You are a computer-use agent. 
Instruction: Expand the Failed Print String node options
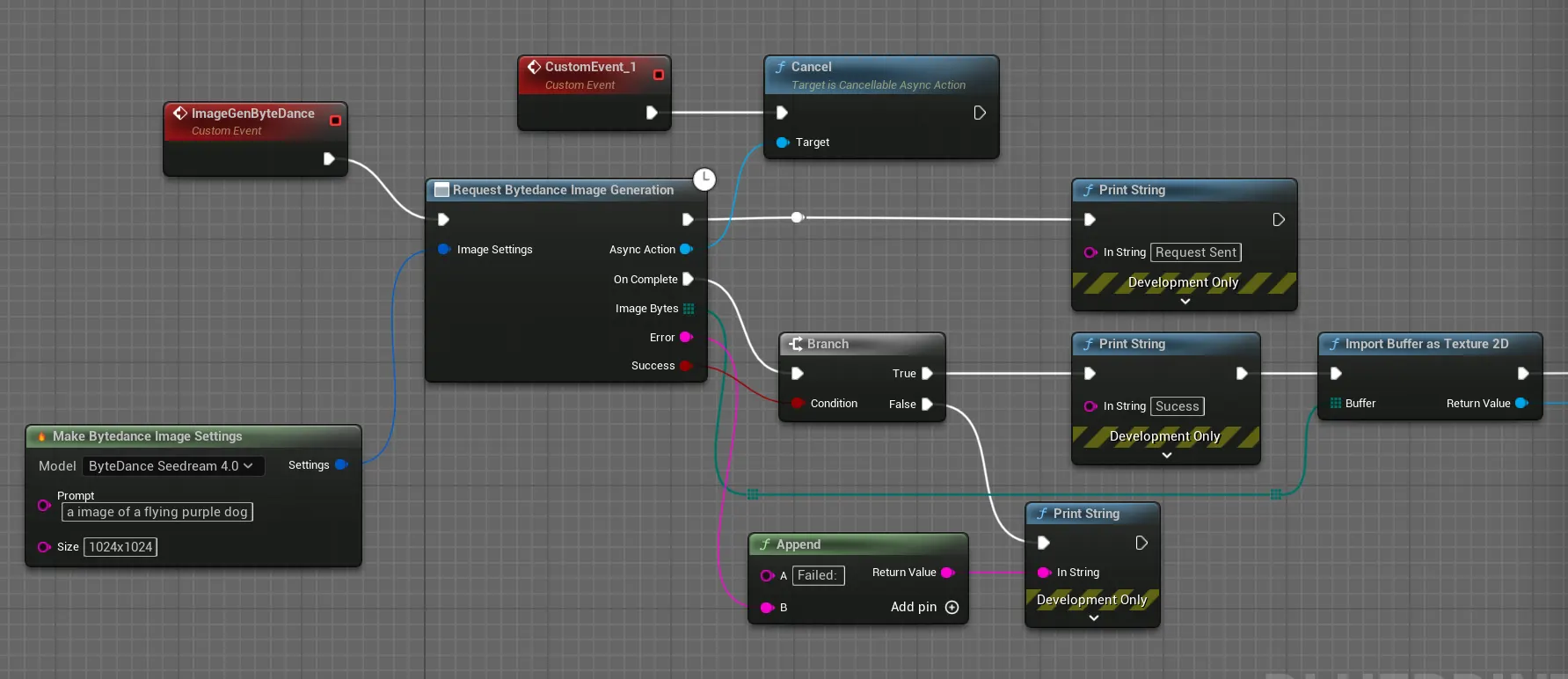pyautogui.click(x=1093, y=618)
